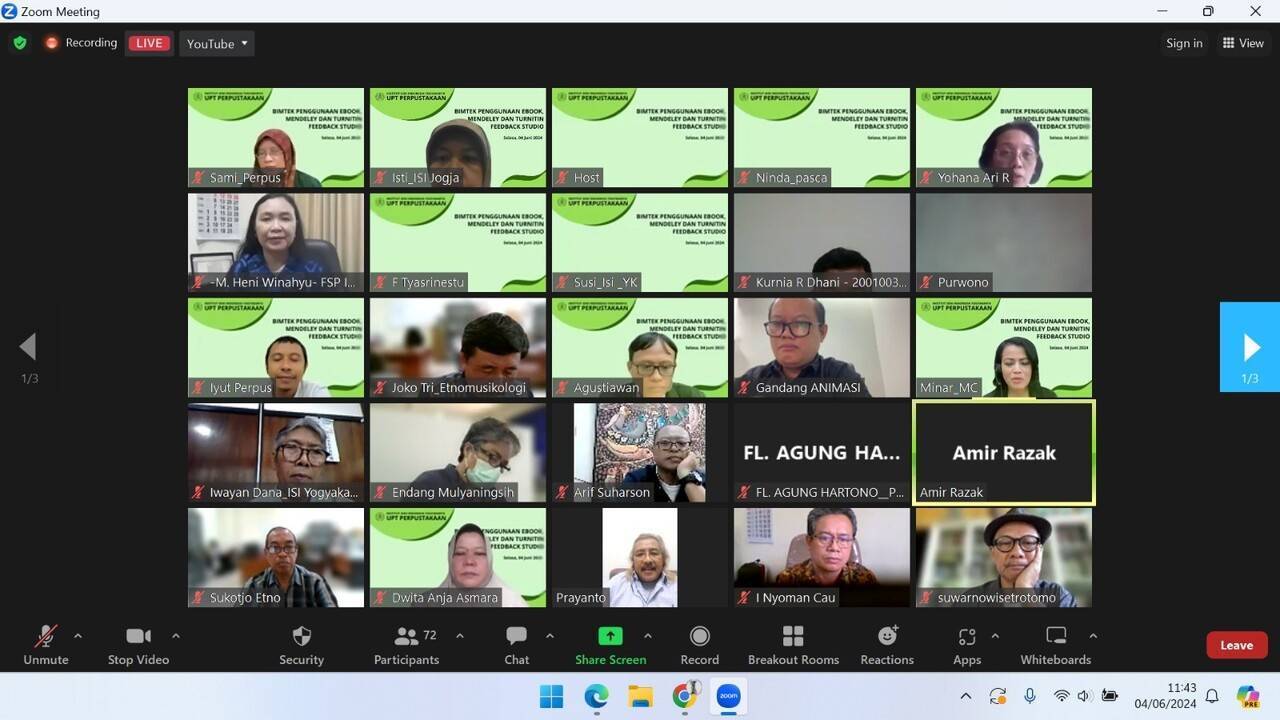Go to next page of participants

1250,347
